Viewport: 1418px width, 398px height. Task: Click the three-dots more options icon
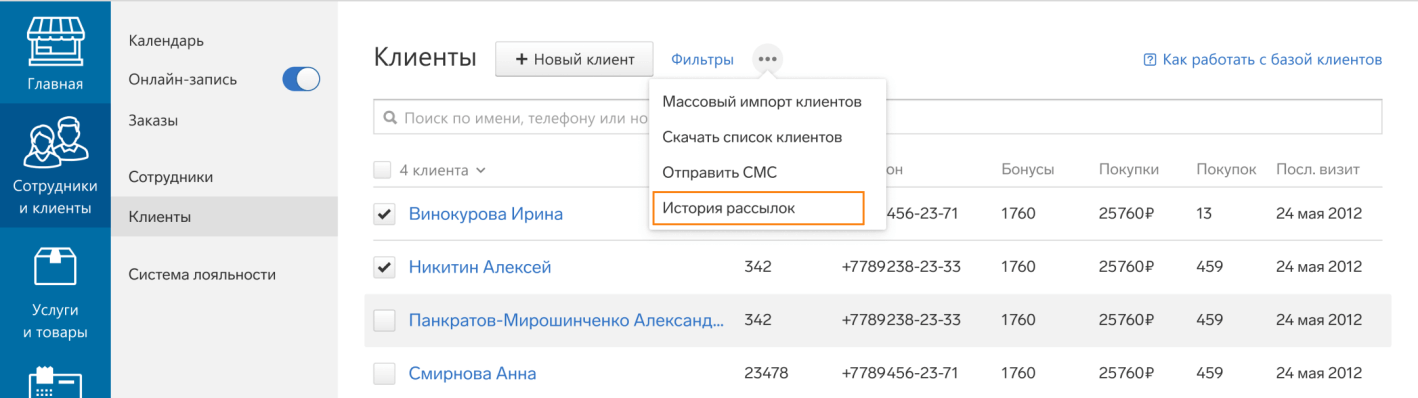pyautogui.click(x=767, y=59)
